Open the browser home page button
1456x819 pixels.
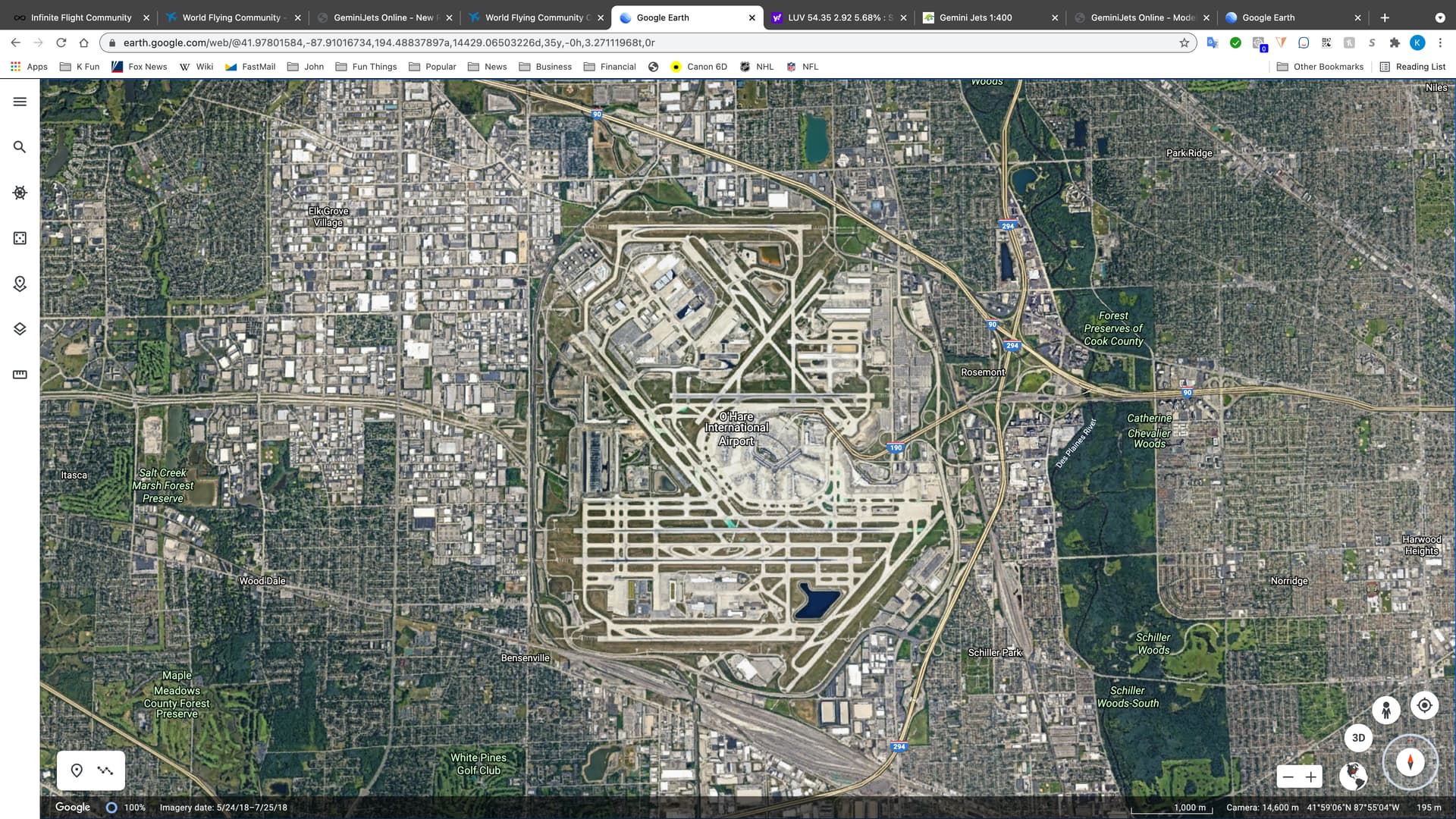[83, 42]
